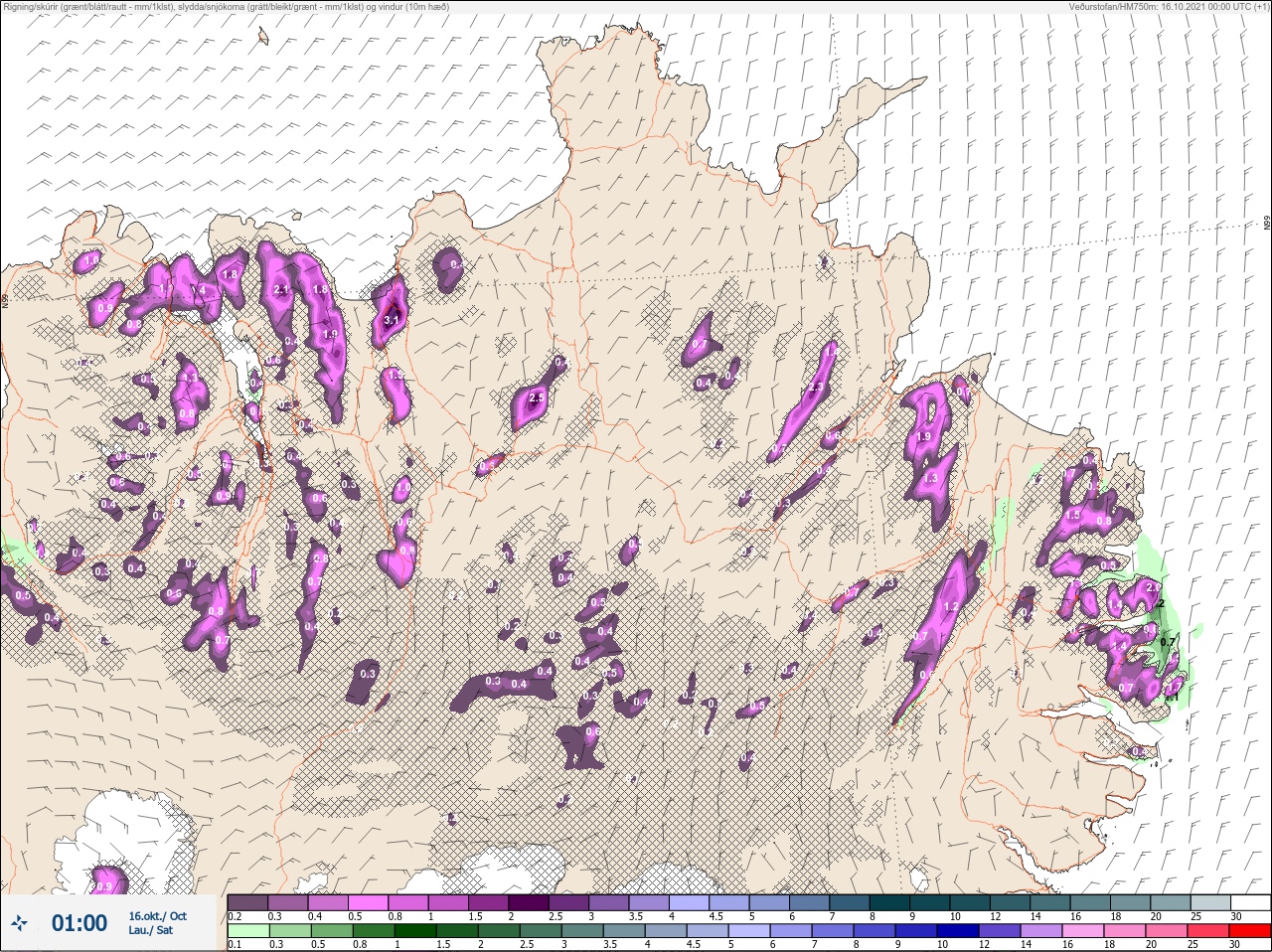
Task: Select the white swatch ending the upper scale at 30
Action: point(1250,902)
